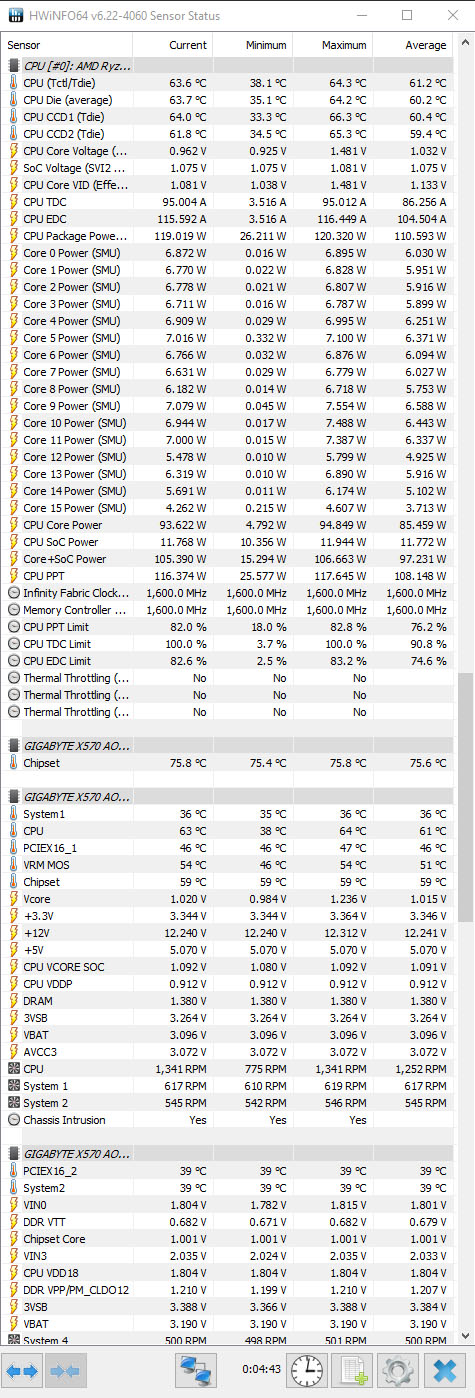The height and width of the screenshot is (1398, 475).
Task: Click the HWiNFO64 title bar app icon
Action: tap(15, 16)
